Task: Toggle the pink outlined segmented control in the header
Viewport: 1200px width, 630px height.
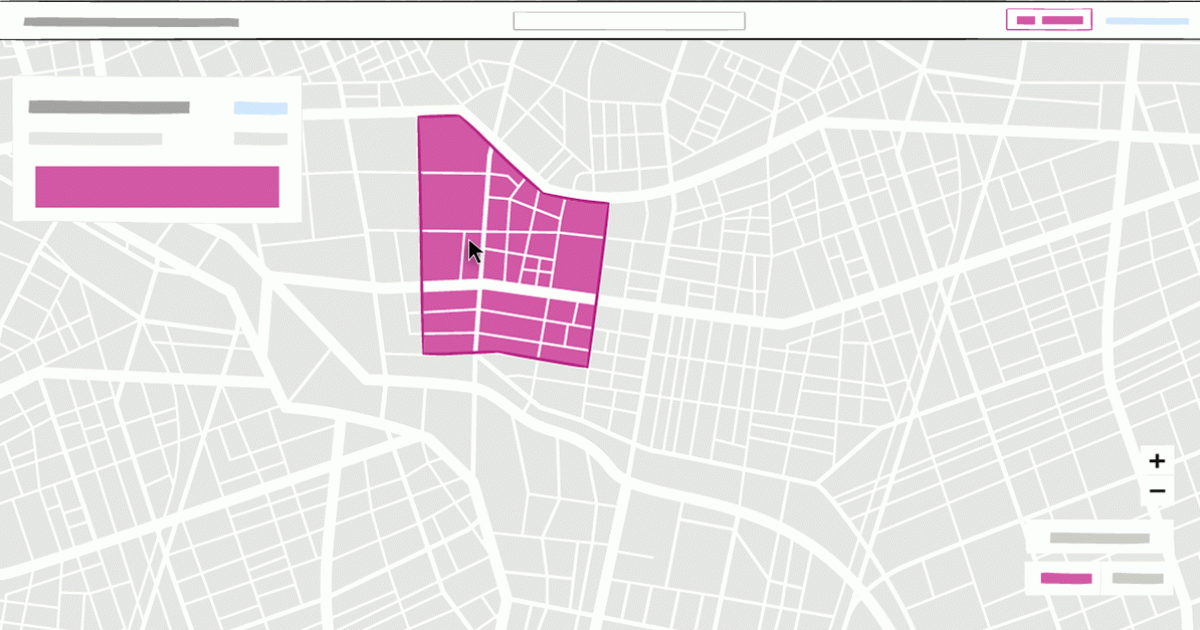Action: coord(1048,18)
